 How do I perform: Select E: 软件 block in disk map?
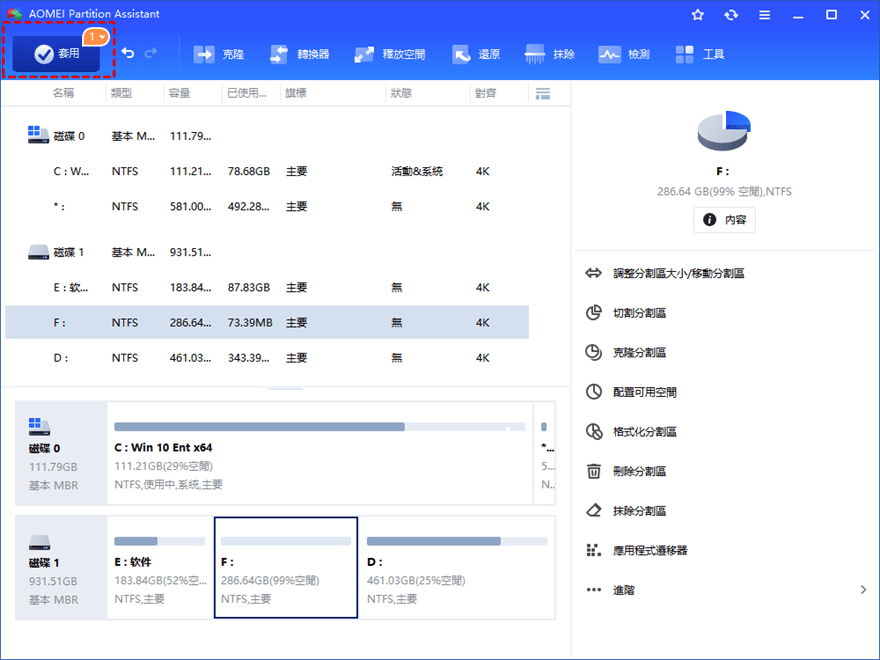pos(161,567)
